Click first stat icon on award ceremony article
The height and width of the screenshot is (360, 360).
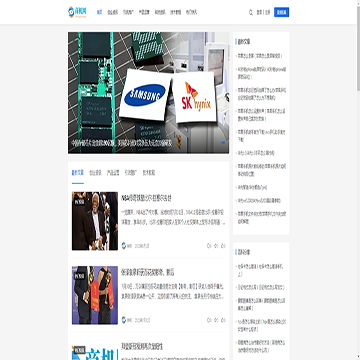pyautogui.click(x=209, y=320)
